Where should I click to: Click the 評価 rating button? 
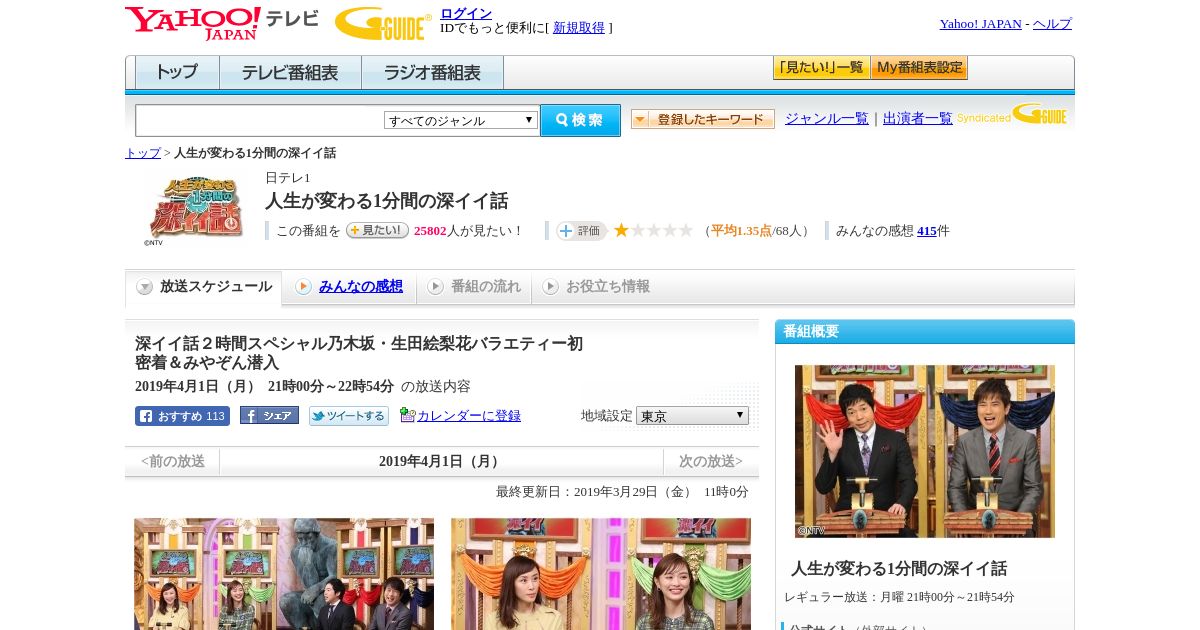[581, 231]
